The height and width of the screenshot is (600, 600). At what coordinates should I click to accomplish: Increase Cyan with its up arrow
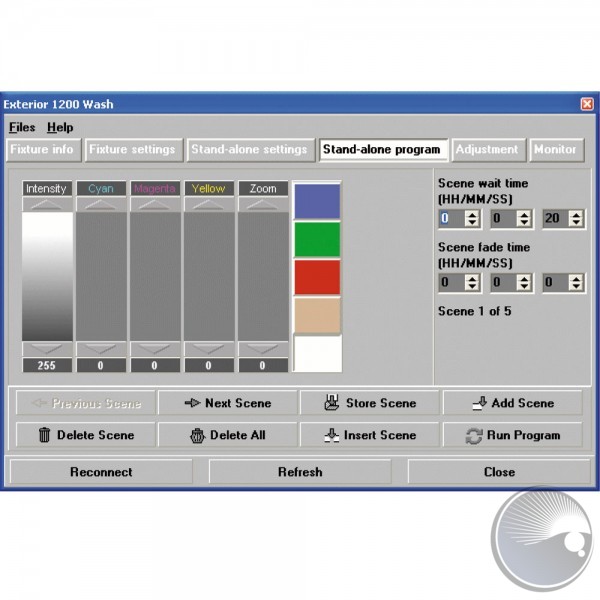click(x=101, y=204)
